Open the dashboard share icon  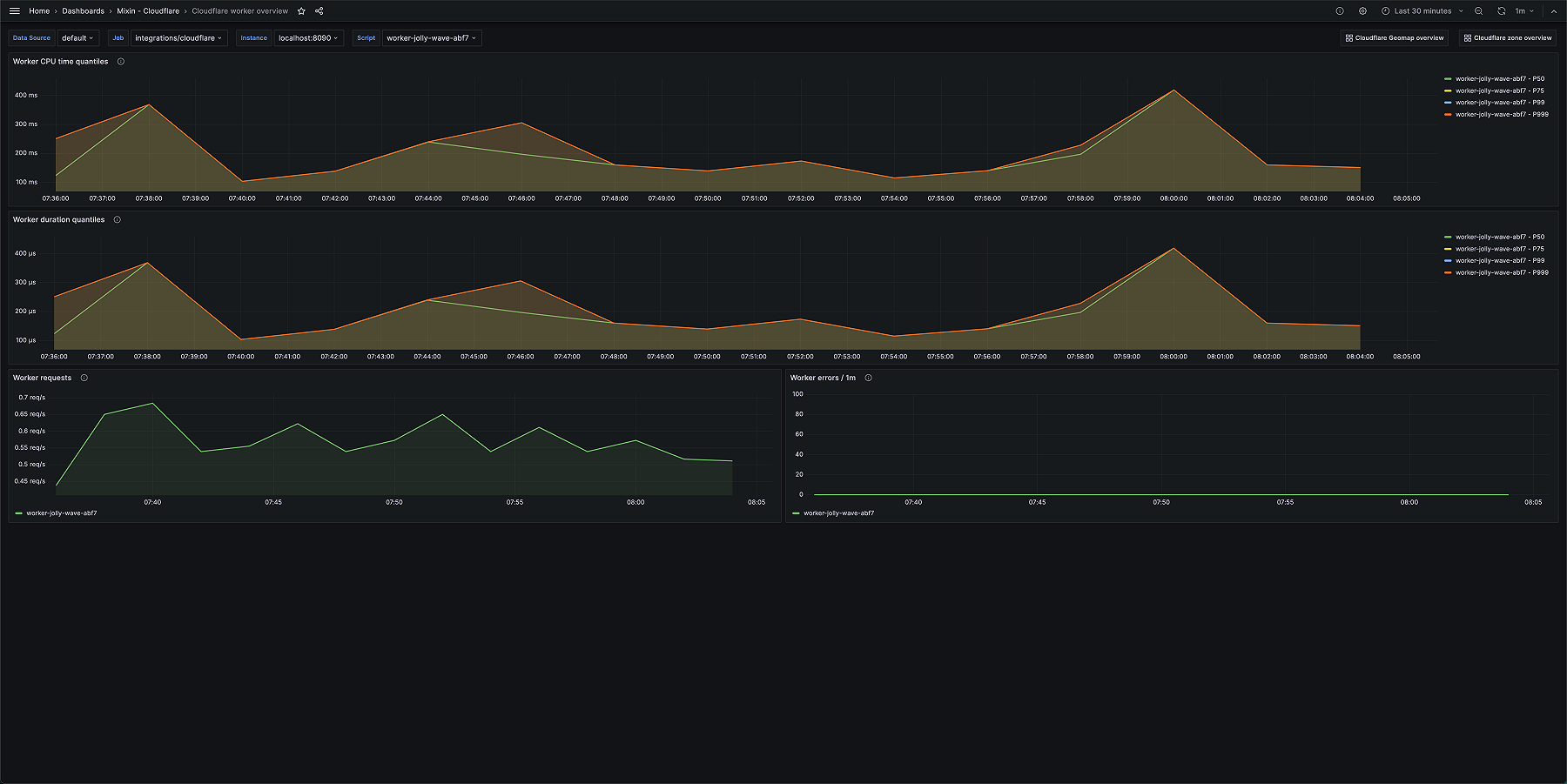click(x=319, y=10)
